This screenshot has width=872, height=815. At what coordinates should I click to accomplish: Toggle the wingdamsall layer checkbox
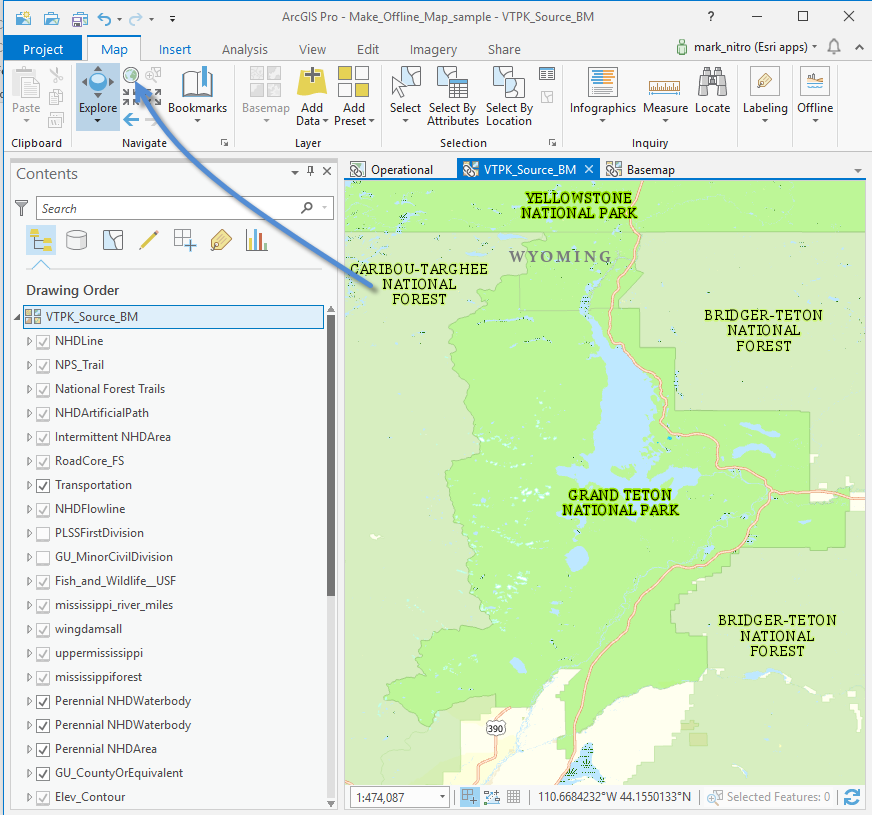point(43,629)
